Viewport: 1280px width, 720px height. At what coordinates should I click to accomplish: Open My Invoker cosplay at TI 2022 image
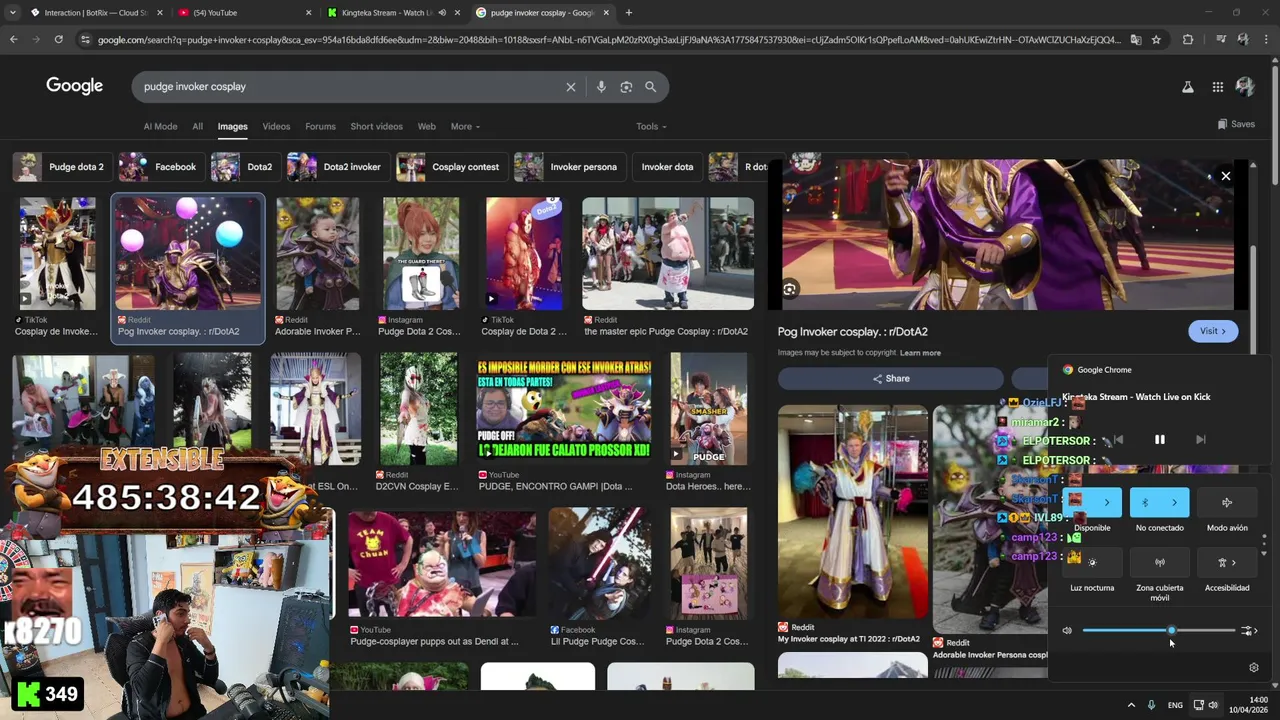[x=852, y=511]
